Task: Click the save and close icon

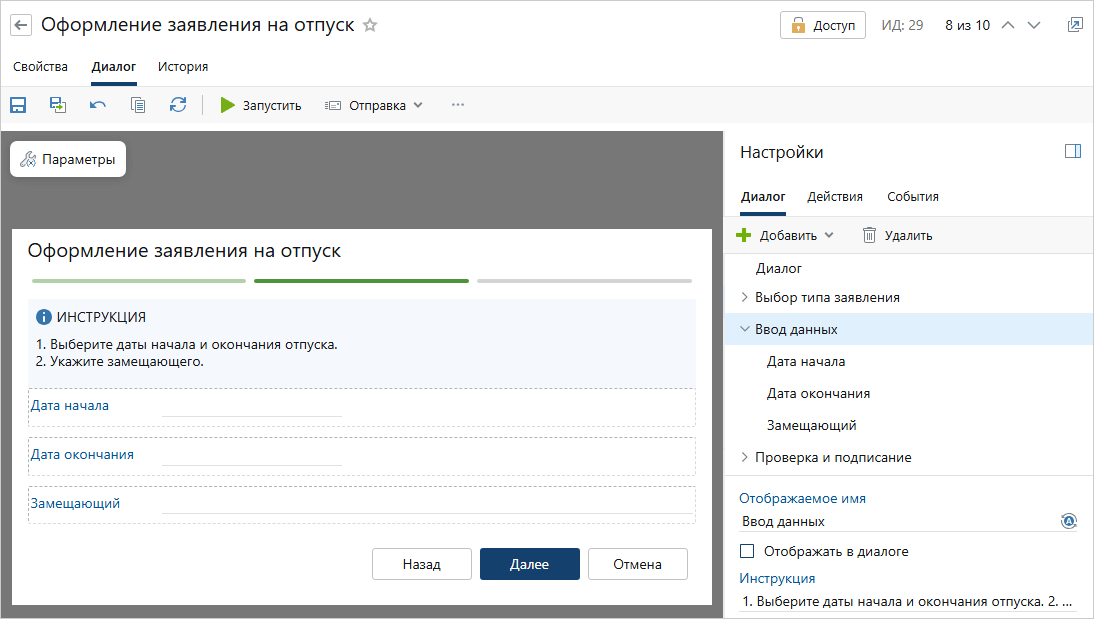Action: [x=58, y=105]
